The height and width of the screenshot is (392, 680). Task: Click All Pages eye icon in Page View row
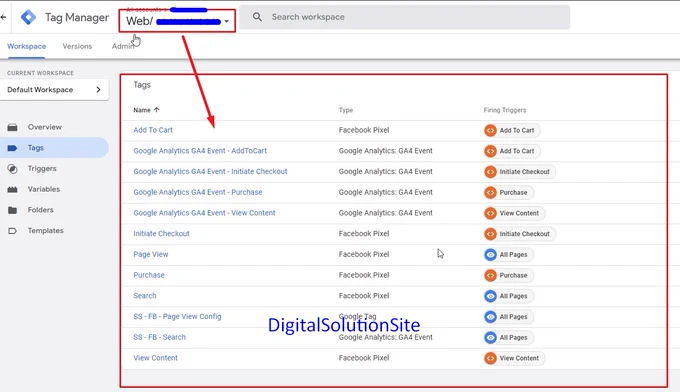click(x=490, y=255)
